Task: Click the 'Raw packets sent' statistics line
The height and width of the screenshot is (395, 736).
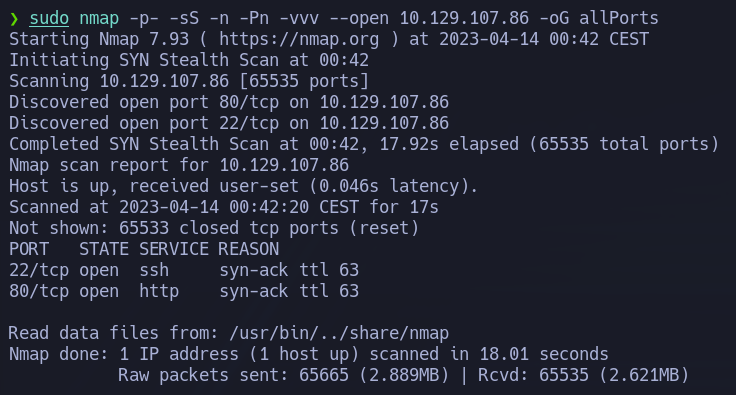Action: tap(403, 375)
